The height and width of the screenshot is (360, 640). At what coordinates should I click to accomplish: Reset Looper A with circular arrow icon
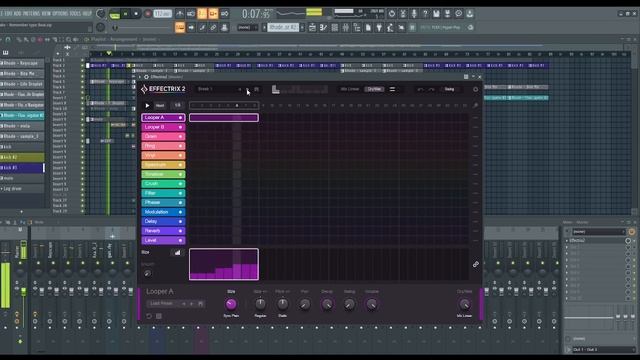pos(149,316)
